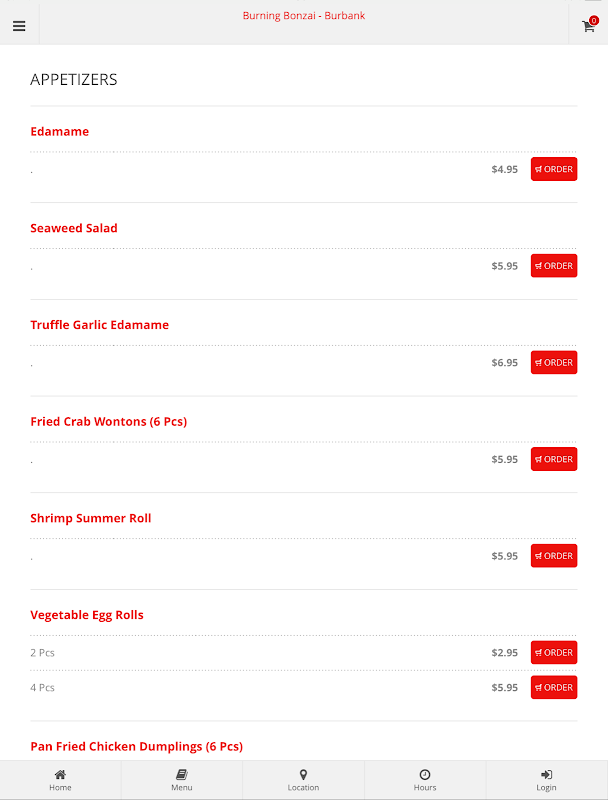Select Pan Fried Chicken Dumplings title
608x800 pixels.
(x=137, y=746)
